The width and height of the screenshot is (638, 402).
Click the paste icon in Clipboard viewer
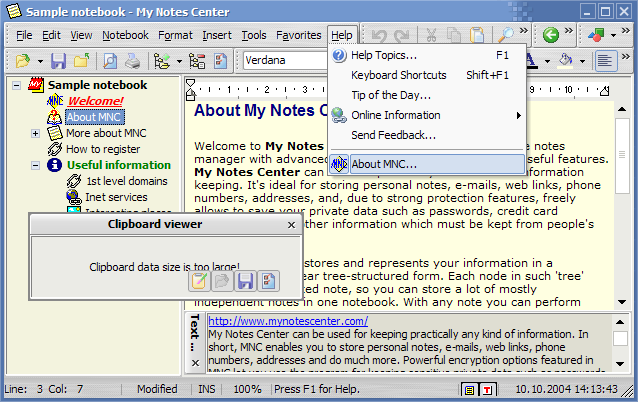(201, 281)
